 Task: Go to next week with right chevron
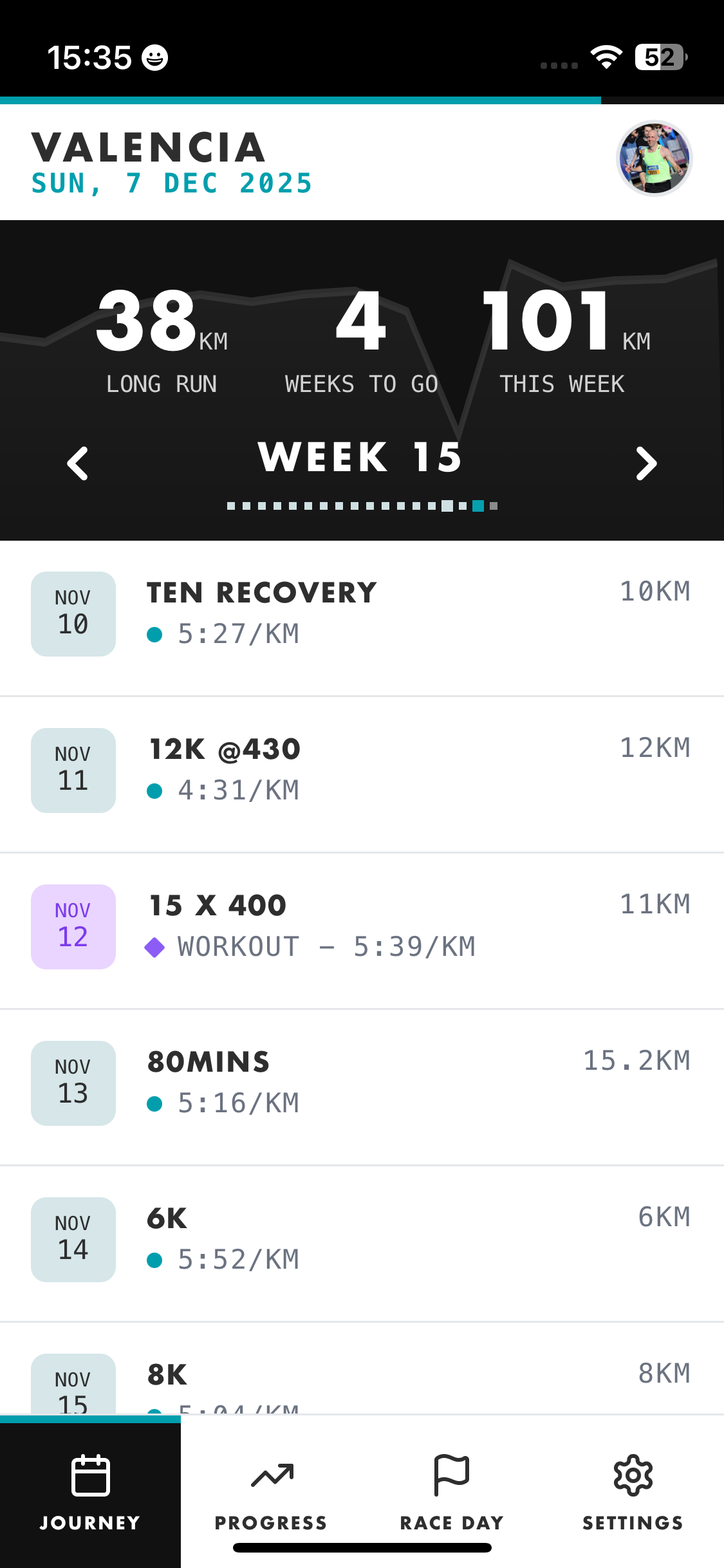[646, 463]
